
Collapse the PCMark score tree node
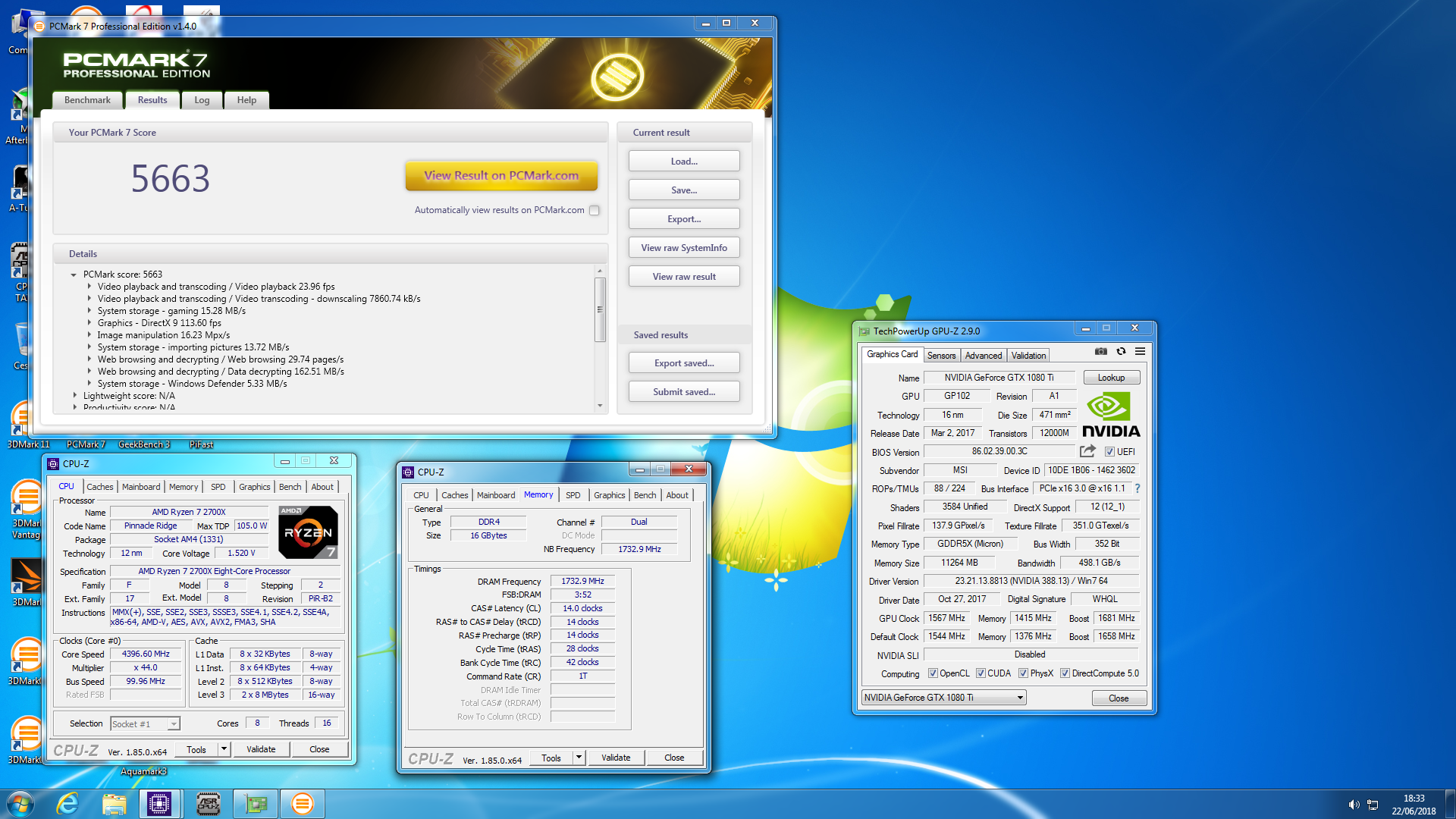tap(74, 275)
